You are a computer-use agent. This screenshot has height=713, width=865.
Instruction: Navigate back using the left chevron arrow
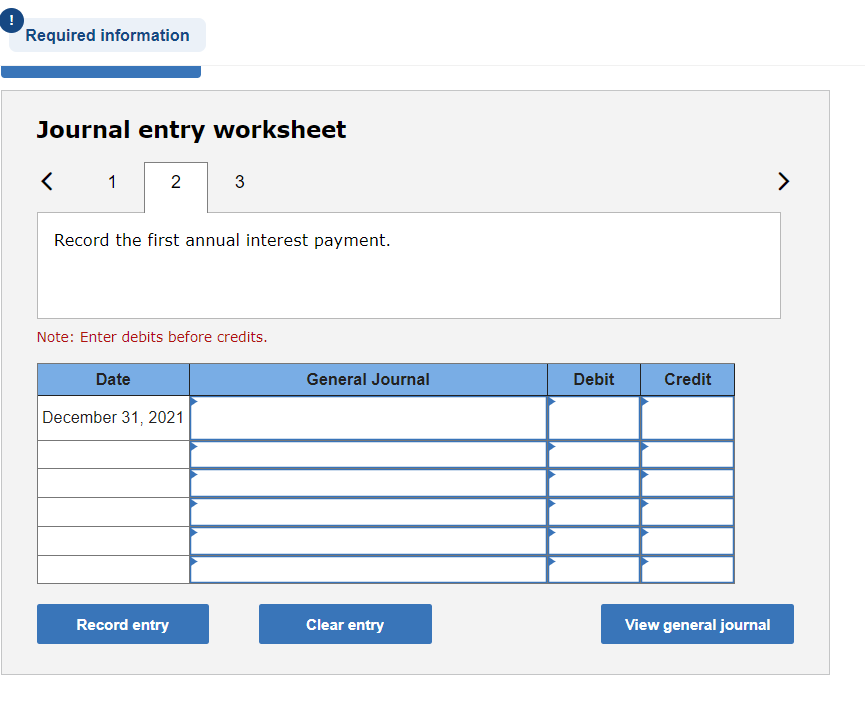coord(46,181)
